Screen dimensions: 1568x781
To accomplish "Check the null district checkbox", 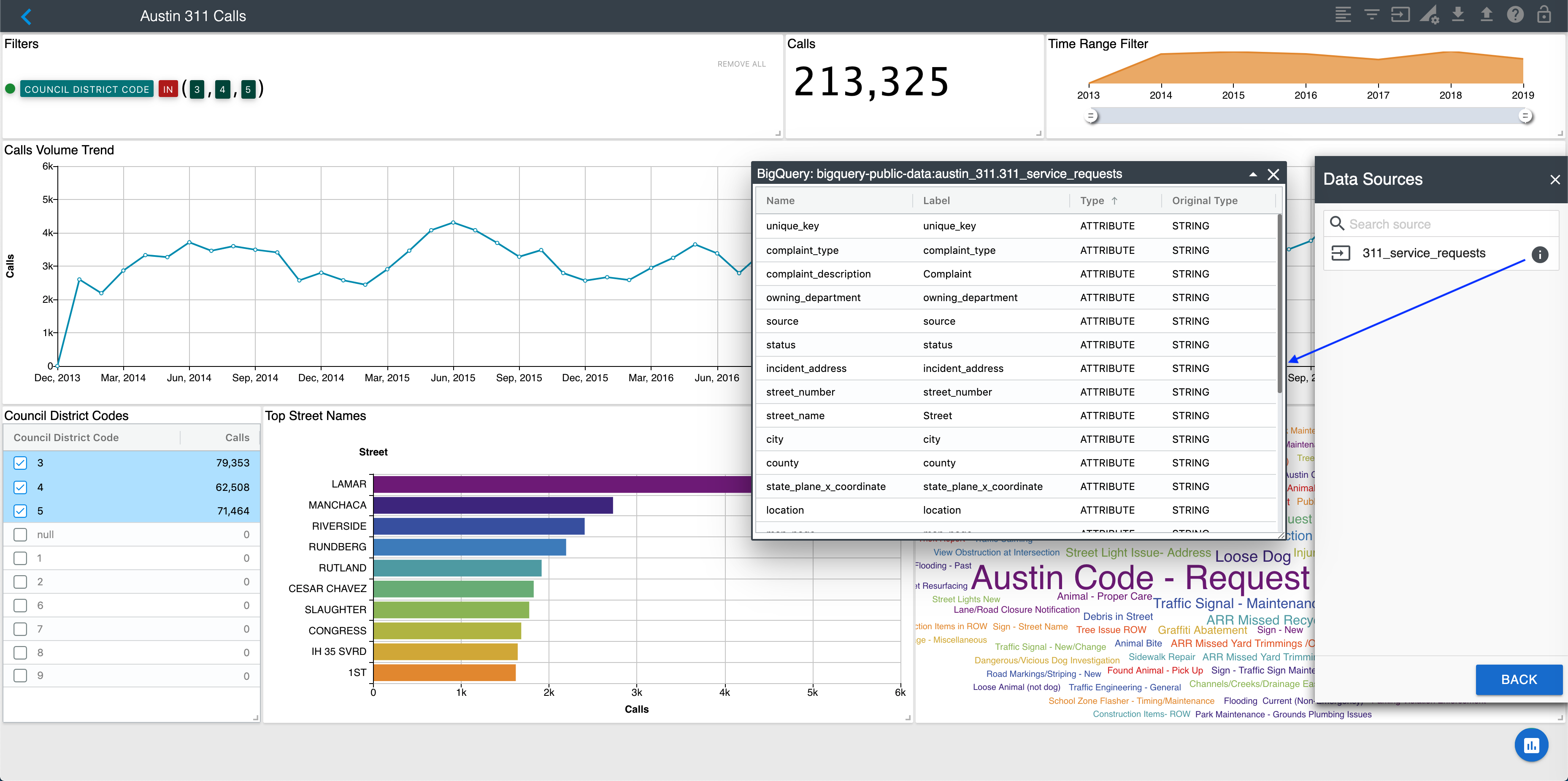I will point(20,535).
